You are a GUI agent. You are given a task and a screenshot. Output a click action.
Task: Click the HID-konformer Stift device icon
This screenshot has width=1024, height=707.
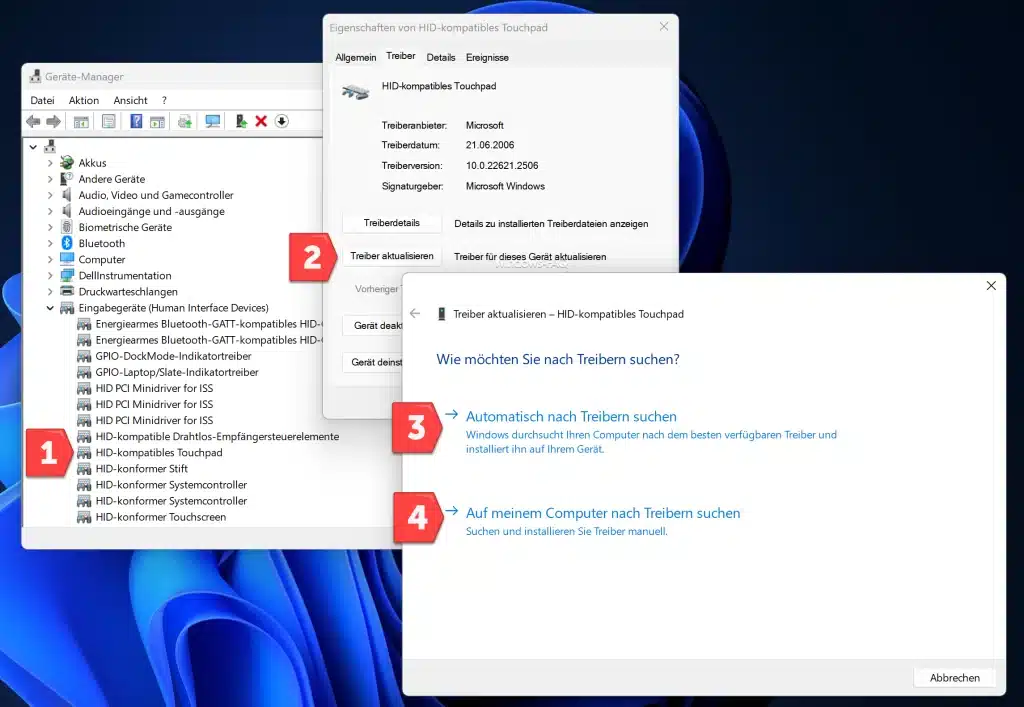coord(84,469)
